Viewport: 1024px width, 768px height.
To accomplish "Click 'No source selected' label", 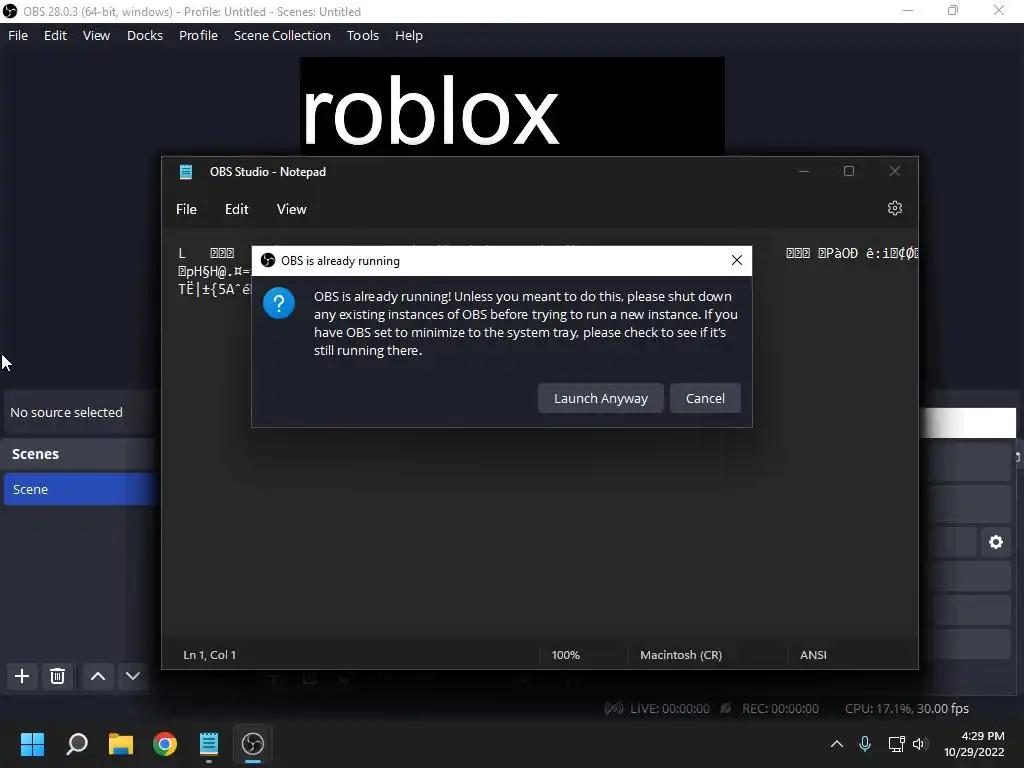I will pos(66,413).
